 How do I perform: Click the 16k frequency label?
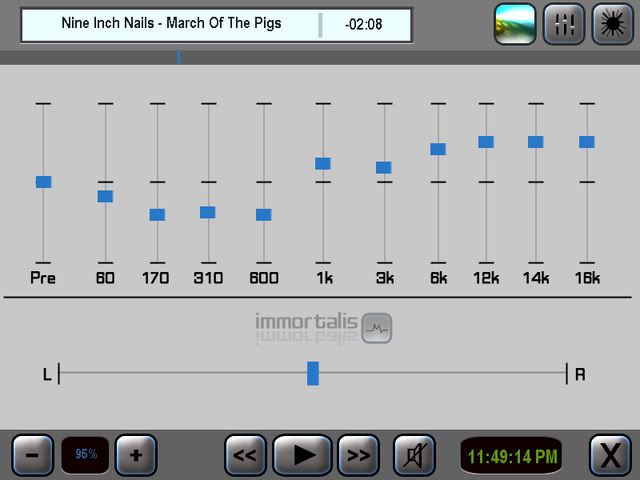coord(587,278)
